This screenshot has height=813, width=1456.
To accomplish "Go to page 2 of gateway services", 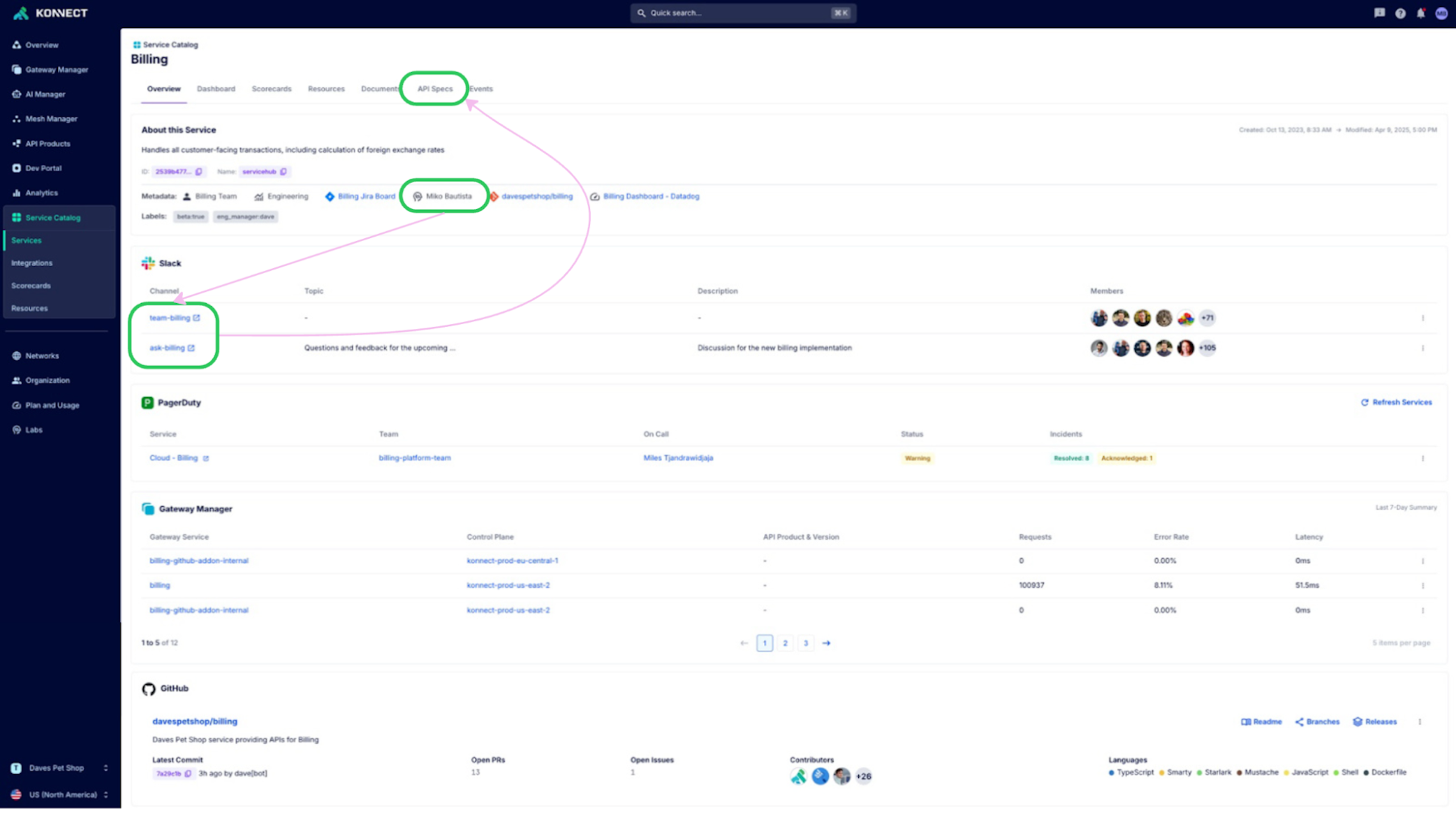I will (x=785, y=643).
